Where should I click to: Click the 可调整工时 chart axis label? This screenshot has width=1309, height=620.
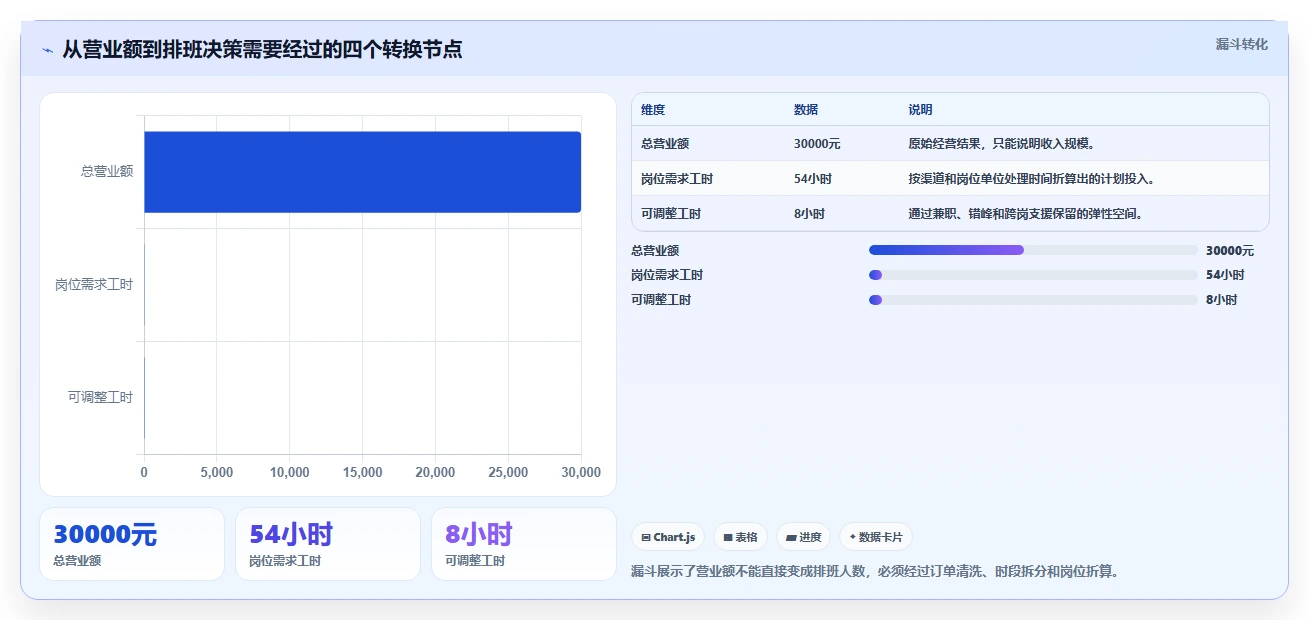[100, 398]
